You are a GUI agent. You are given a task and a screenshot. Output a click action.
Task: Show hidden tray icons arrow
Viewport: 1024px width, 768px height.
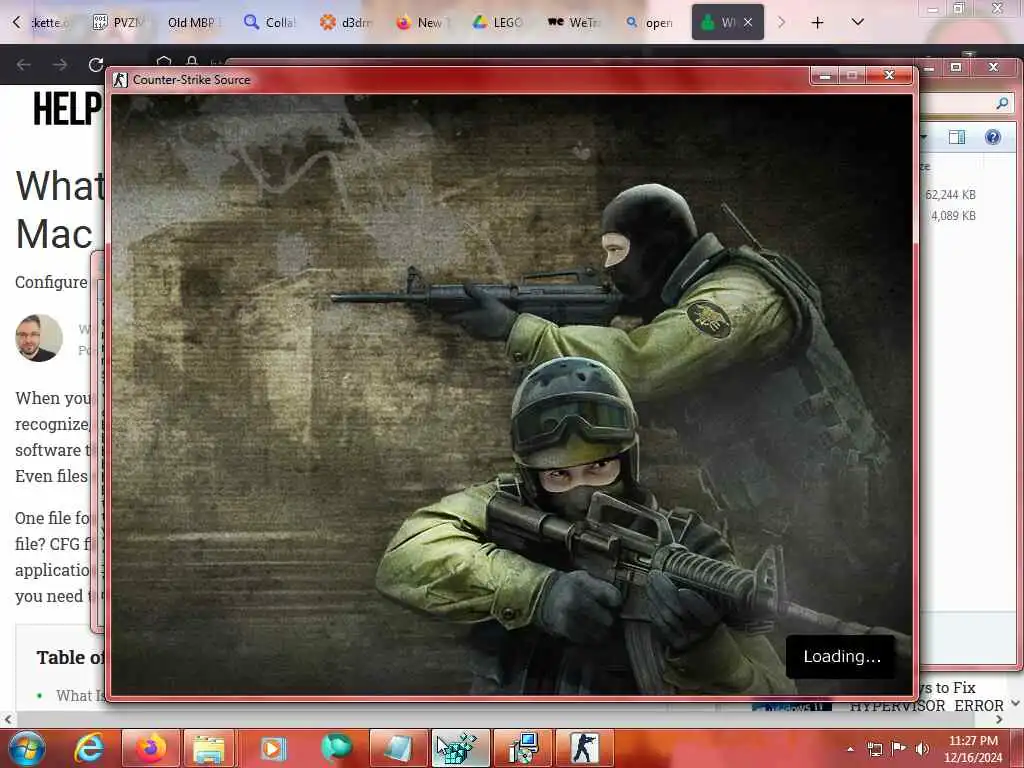[x=850, y=749]
